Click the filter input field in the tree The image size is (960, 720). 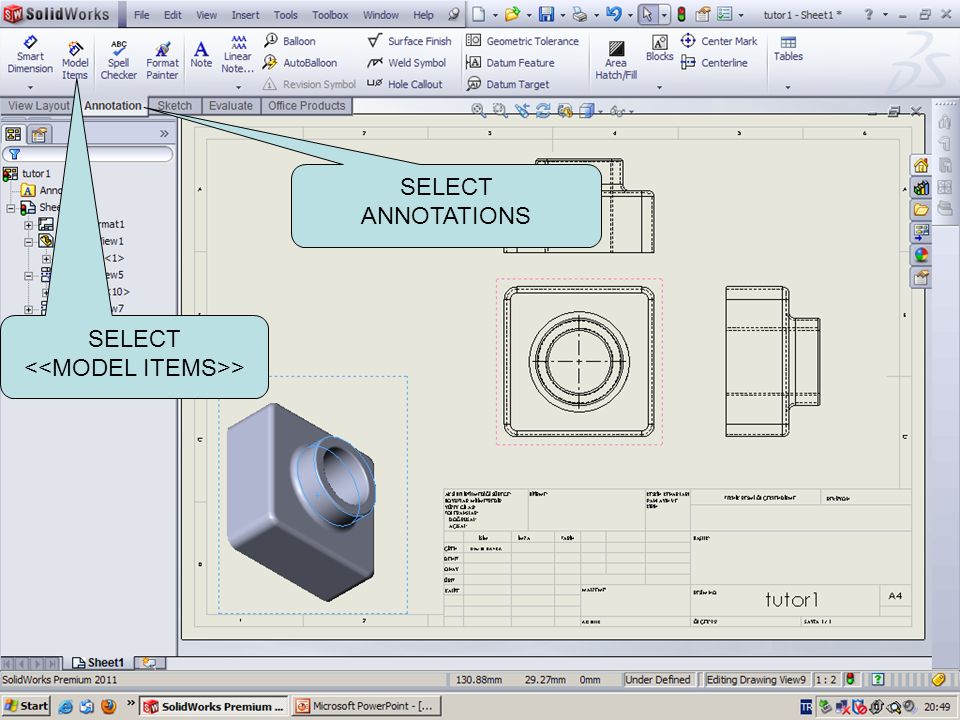(88, 154)
